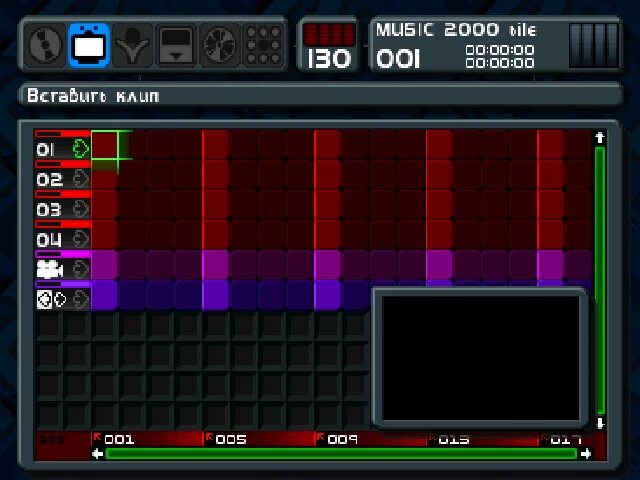The width and height of the screenshot is (640, 480).
Task: Click the magenta volume bar above camera track
Action: coord(62,254)
